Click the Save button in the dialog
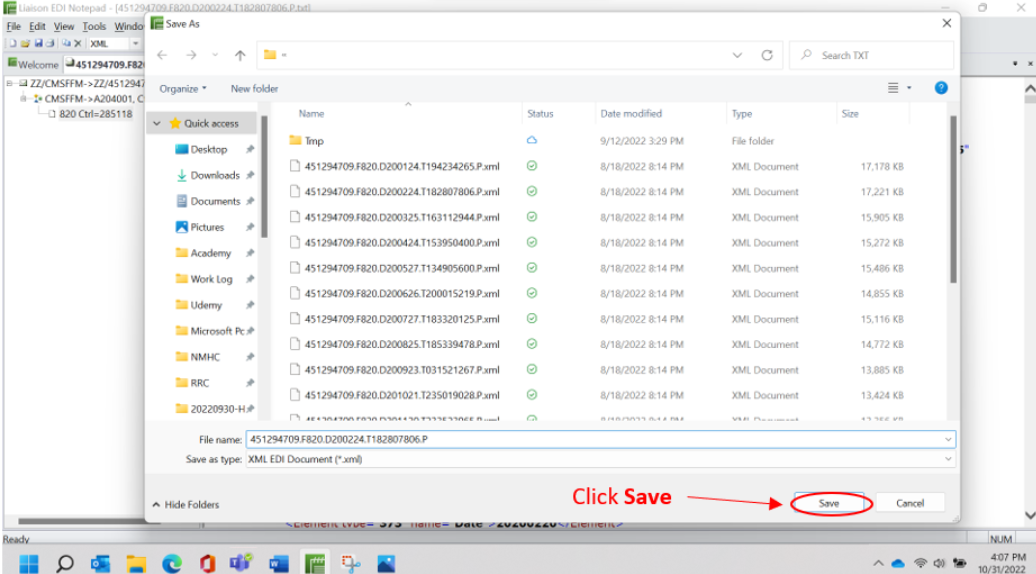This screenshot has height=574, width=1036. pyautogui.click(x=829, y=503)
